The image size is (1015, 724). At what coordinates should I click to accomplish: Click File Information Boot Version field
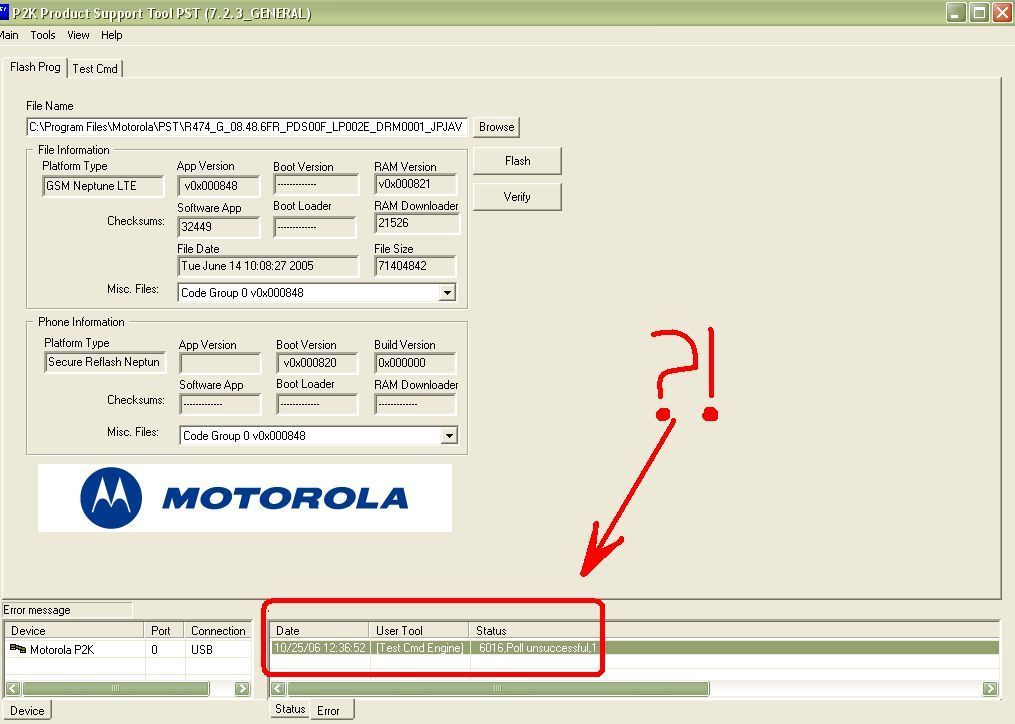pos(315,185)
